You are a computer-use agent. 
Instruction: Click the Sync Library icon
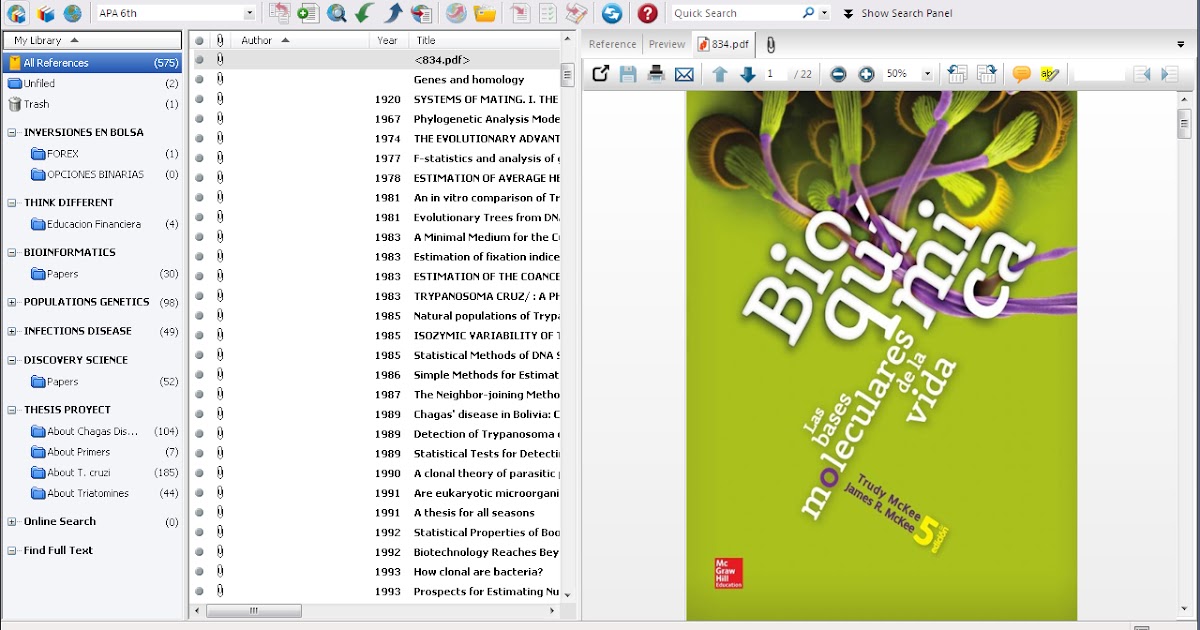tap(612, 13)
